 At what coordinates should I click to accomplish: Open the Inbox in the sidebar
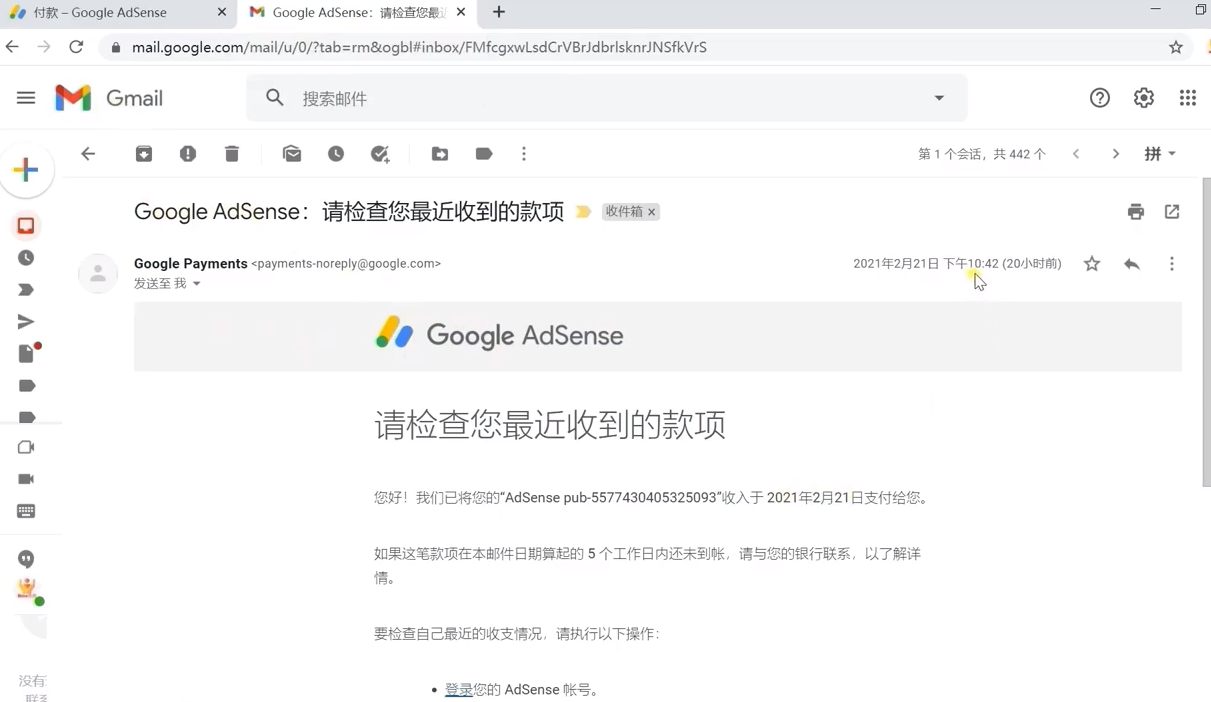26,226
